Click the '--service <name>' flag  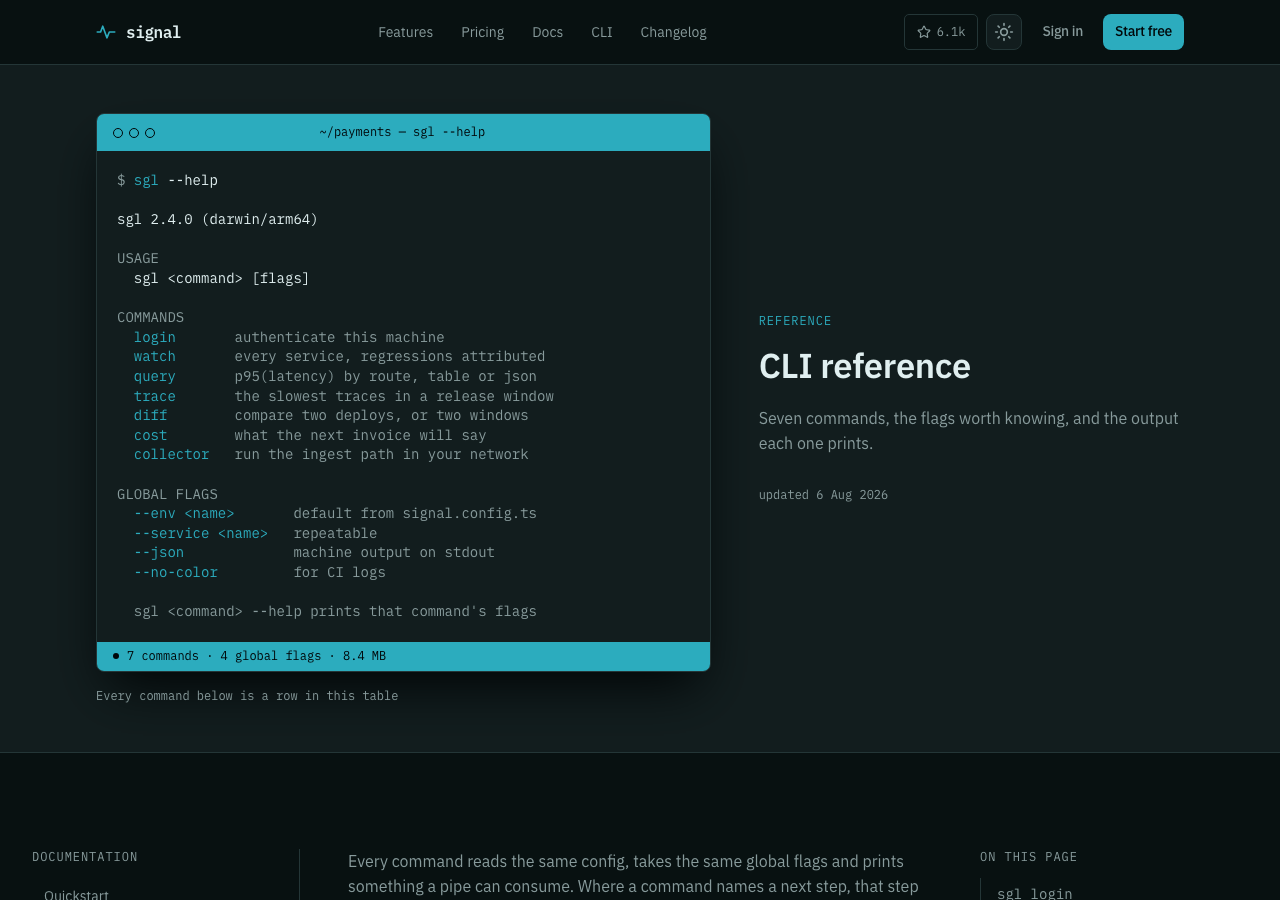(201, 534)
